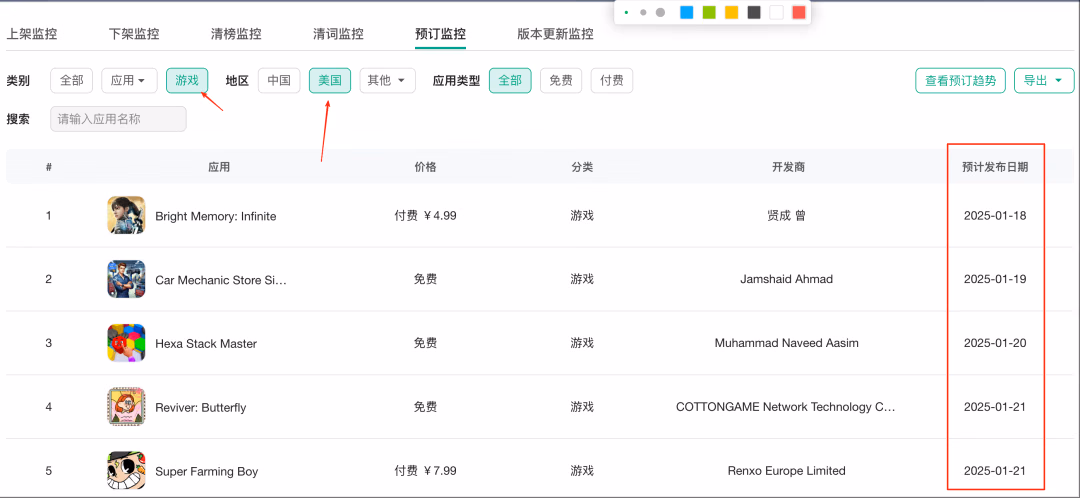Open Reviver: Butterfly app name
1080x498 pixels.
(x=200, y=408)
